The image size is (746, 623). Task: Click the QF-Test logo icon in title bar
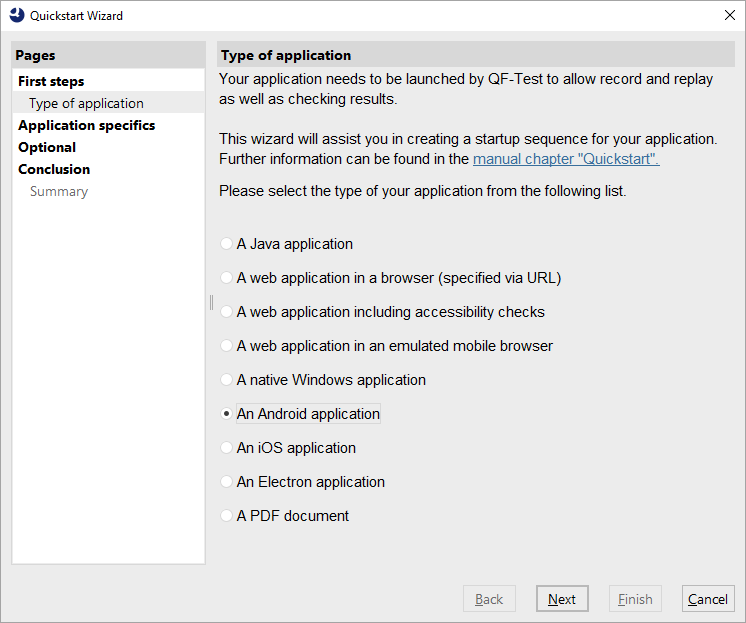(x=16, y=15)
